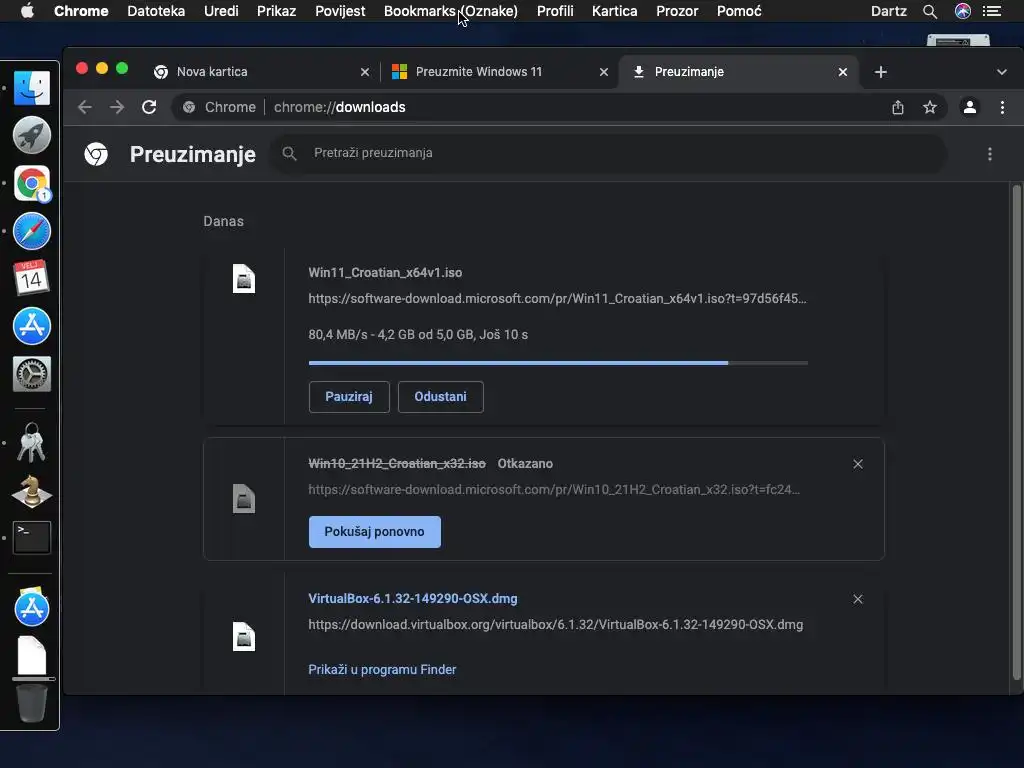Click Dartz in the menu bar
The width and height of the screenshot is (1024, 768).
point(889,11)
